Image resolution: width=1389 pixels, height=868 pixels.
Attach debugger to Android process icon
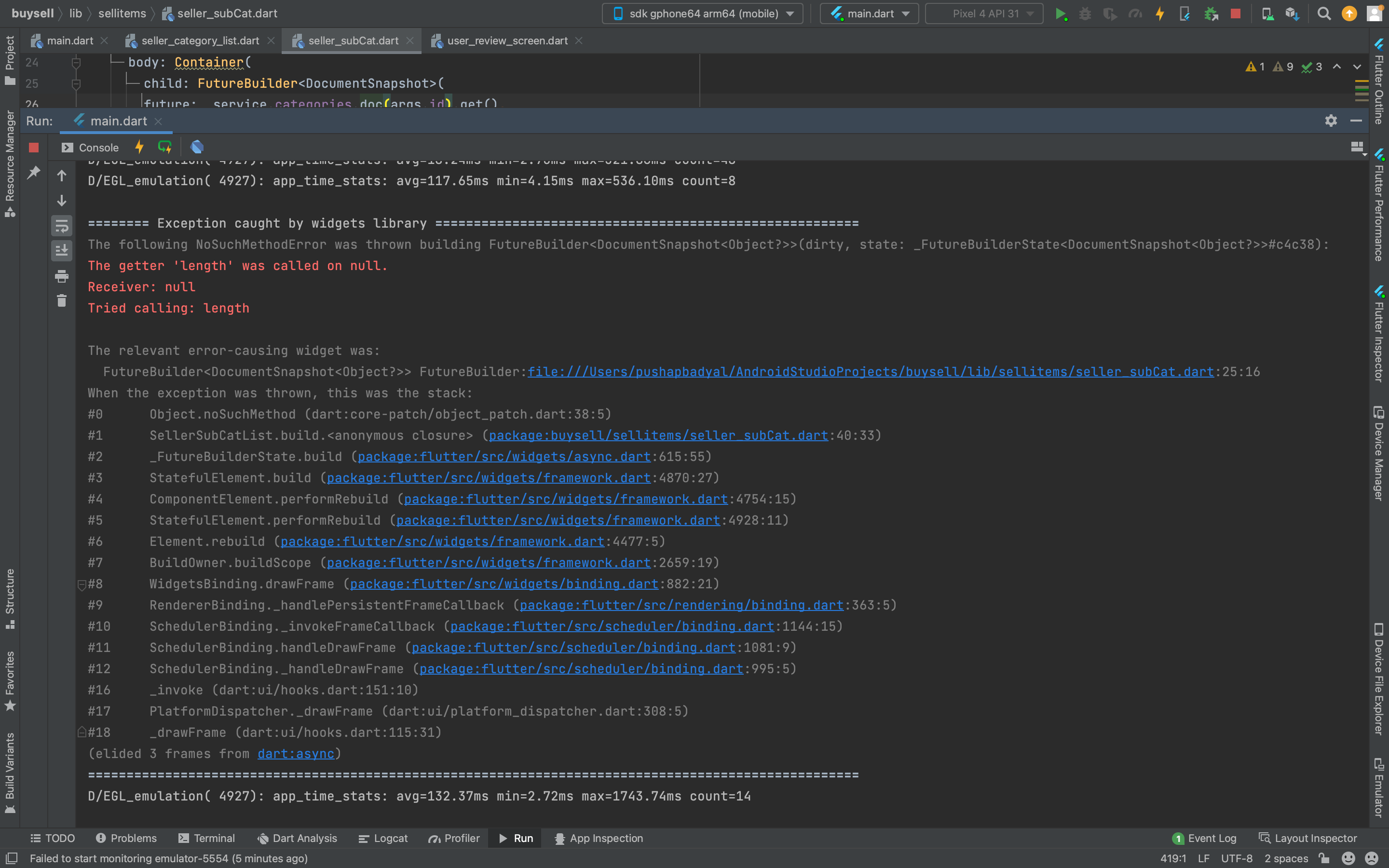pyautogui.click(x=1211, y=14)
